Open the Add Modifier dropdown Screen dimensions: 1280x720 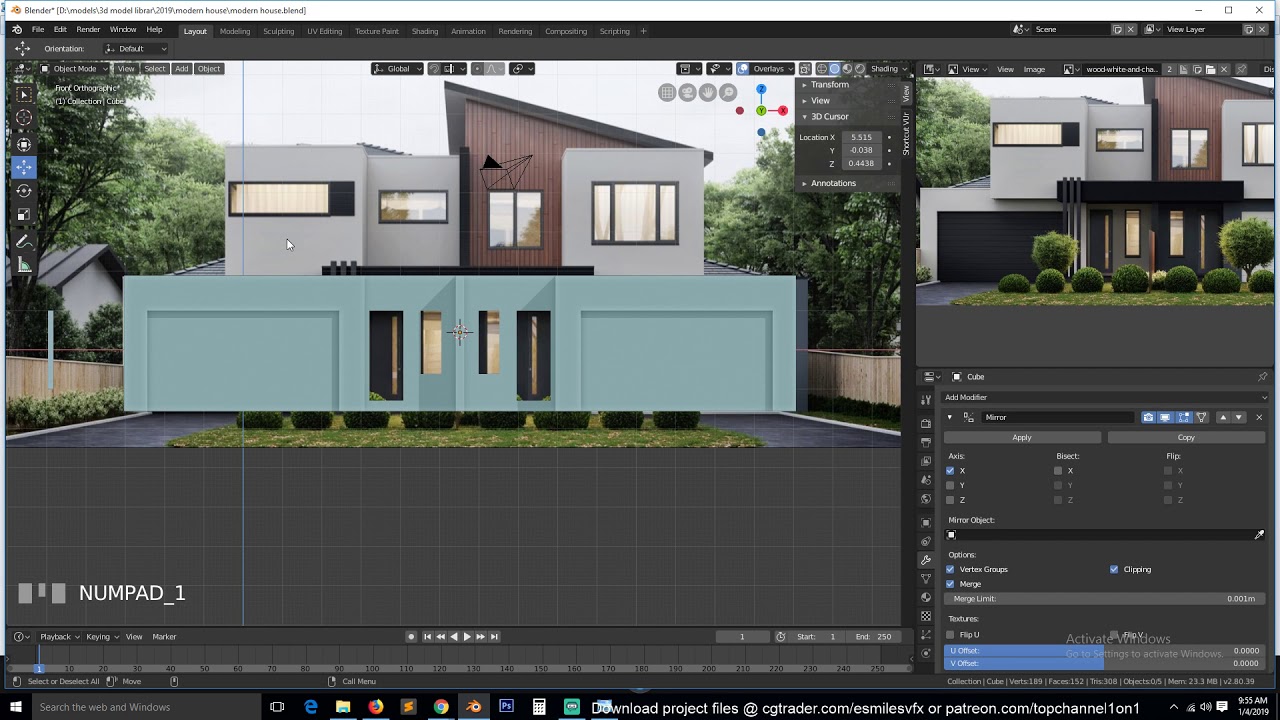tap(1105, 397)
